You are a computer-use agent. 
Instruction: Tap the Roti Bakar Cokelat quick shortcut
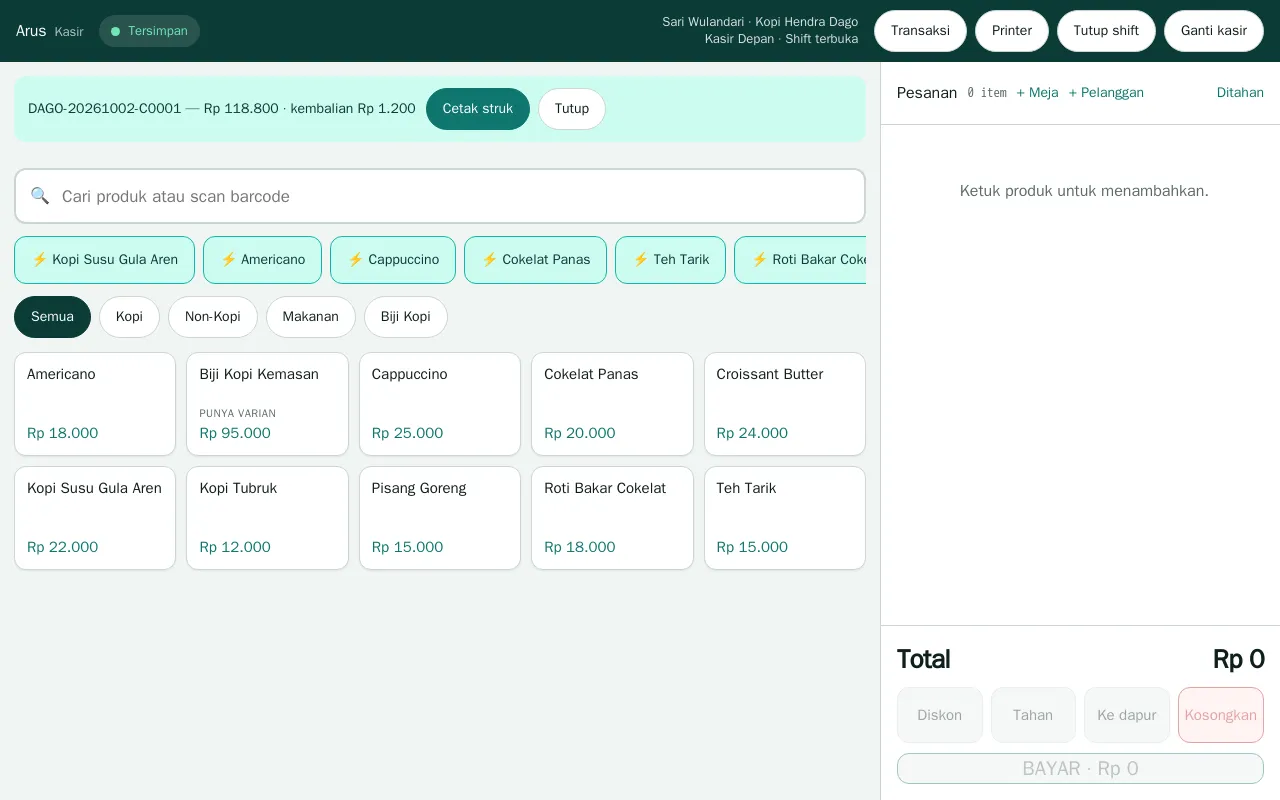[800, 260]
